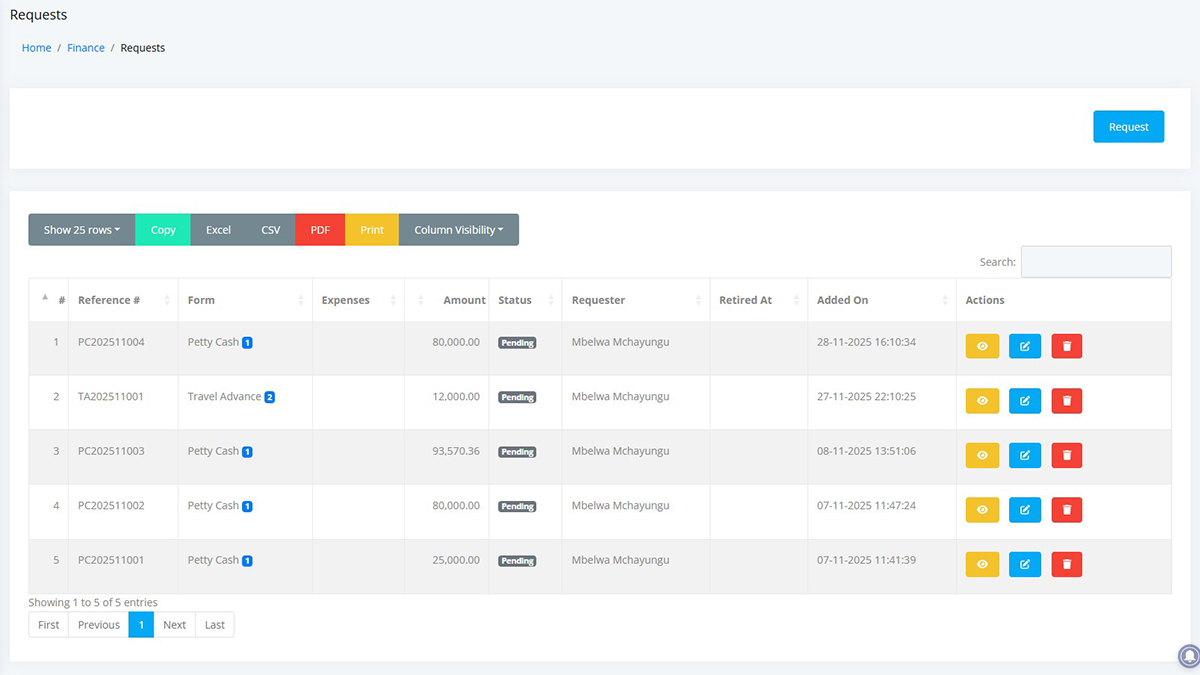This screenshot has width=1200, height=675.
Task: Open the notification bell icon
Action: (x=1188, y=655)
